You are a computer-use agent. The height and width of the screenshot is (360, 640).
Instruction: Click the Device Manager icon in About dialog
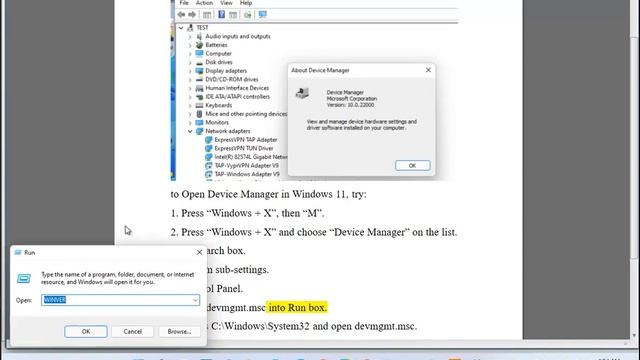(302, 93)
